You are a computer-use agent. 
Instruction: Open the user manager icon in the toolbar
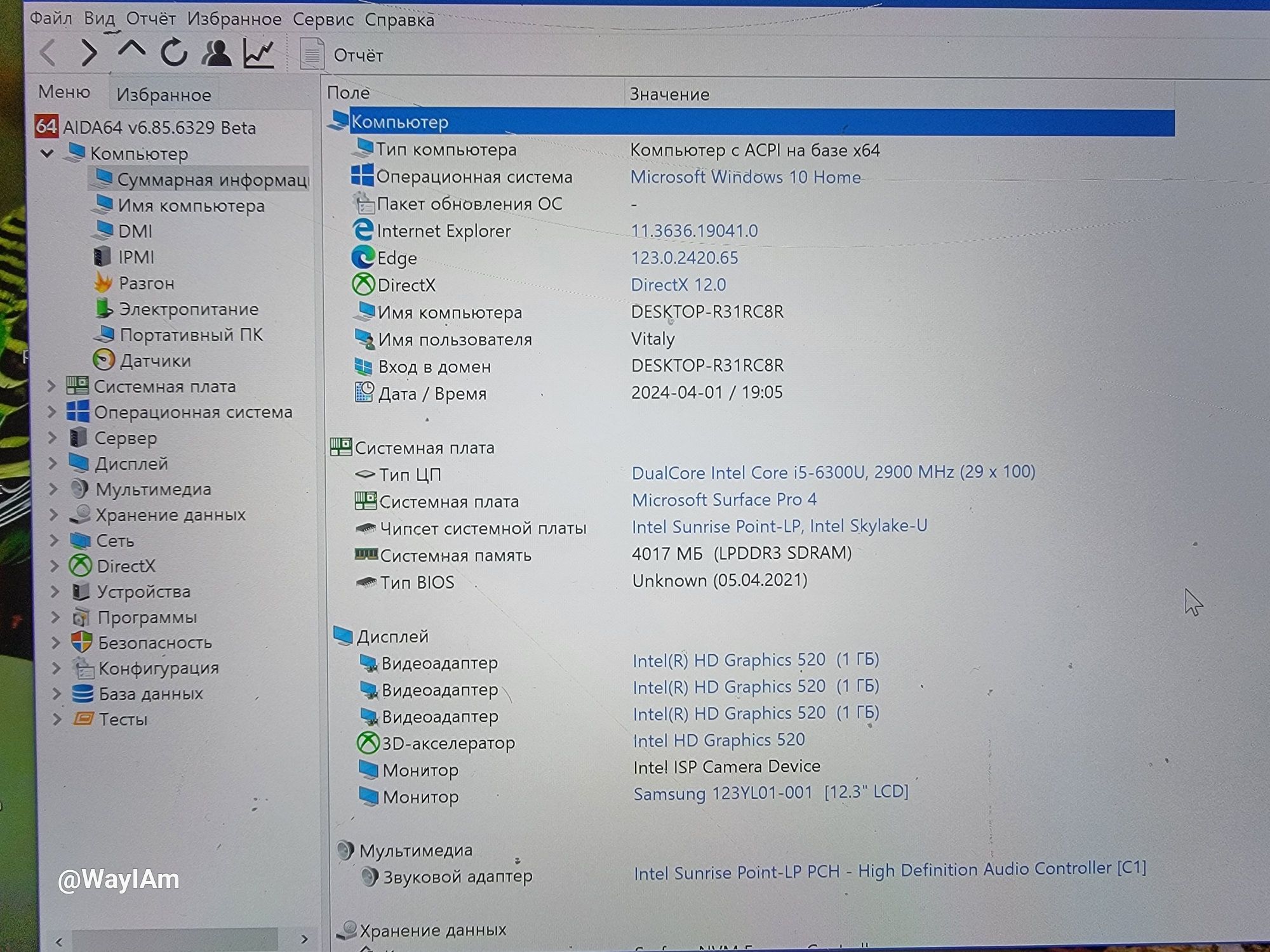click(216, 53)
